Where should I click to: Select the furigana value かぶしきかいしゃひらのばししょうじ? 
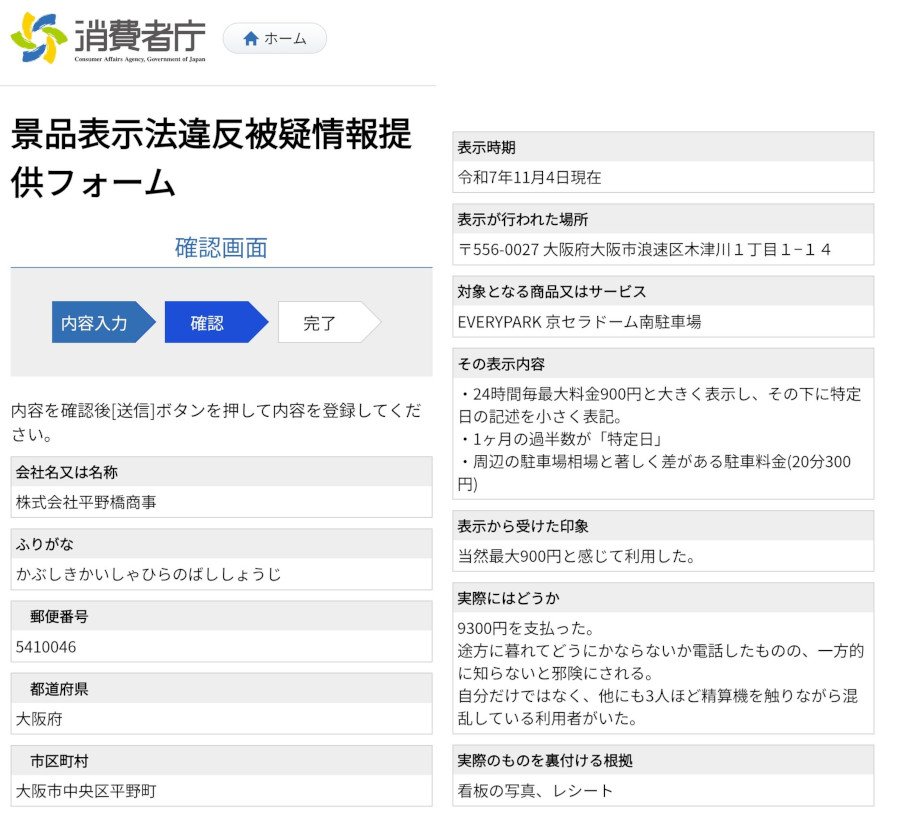(x=148, y=574)
